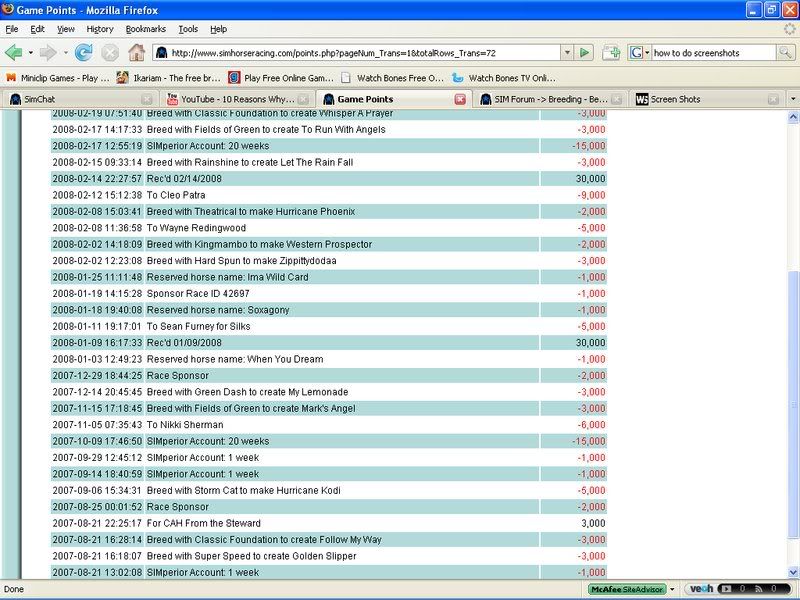Close the Game Points tab
This screenshot has height=600, width=800.
point(460,99)
